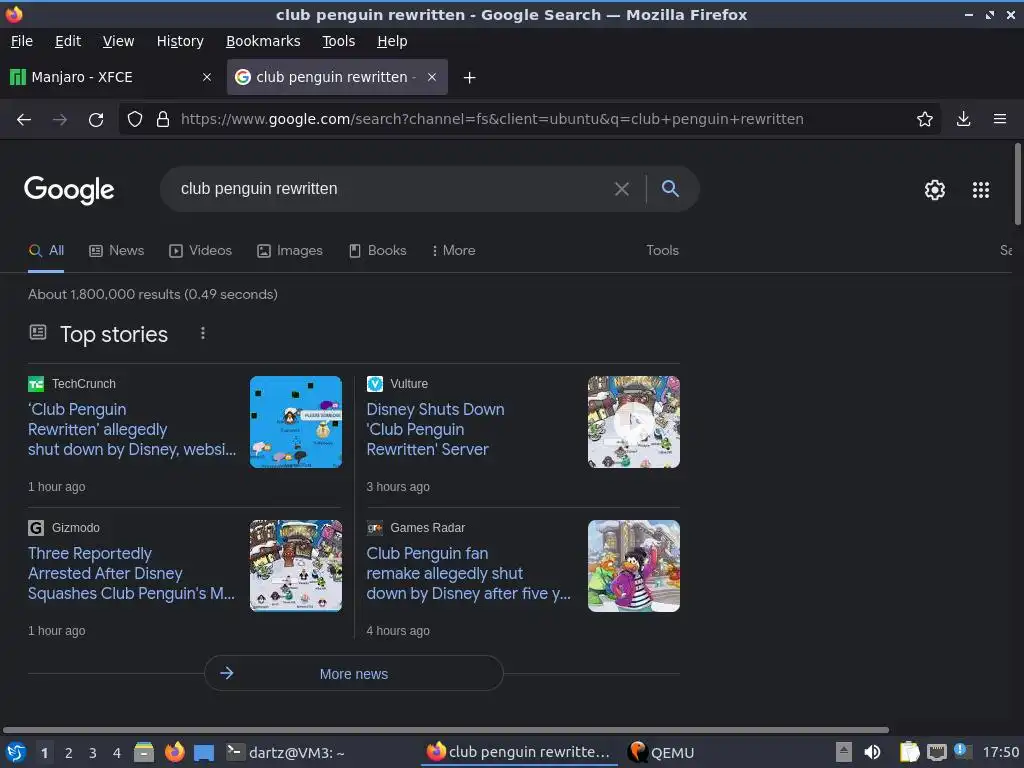Image resolution: width=1024 pixels, height=768 pixels.
Task: Click the browser forward arrow
Action: point(59,120)
